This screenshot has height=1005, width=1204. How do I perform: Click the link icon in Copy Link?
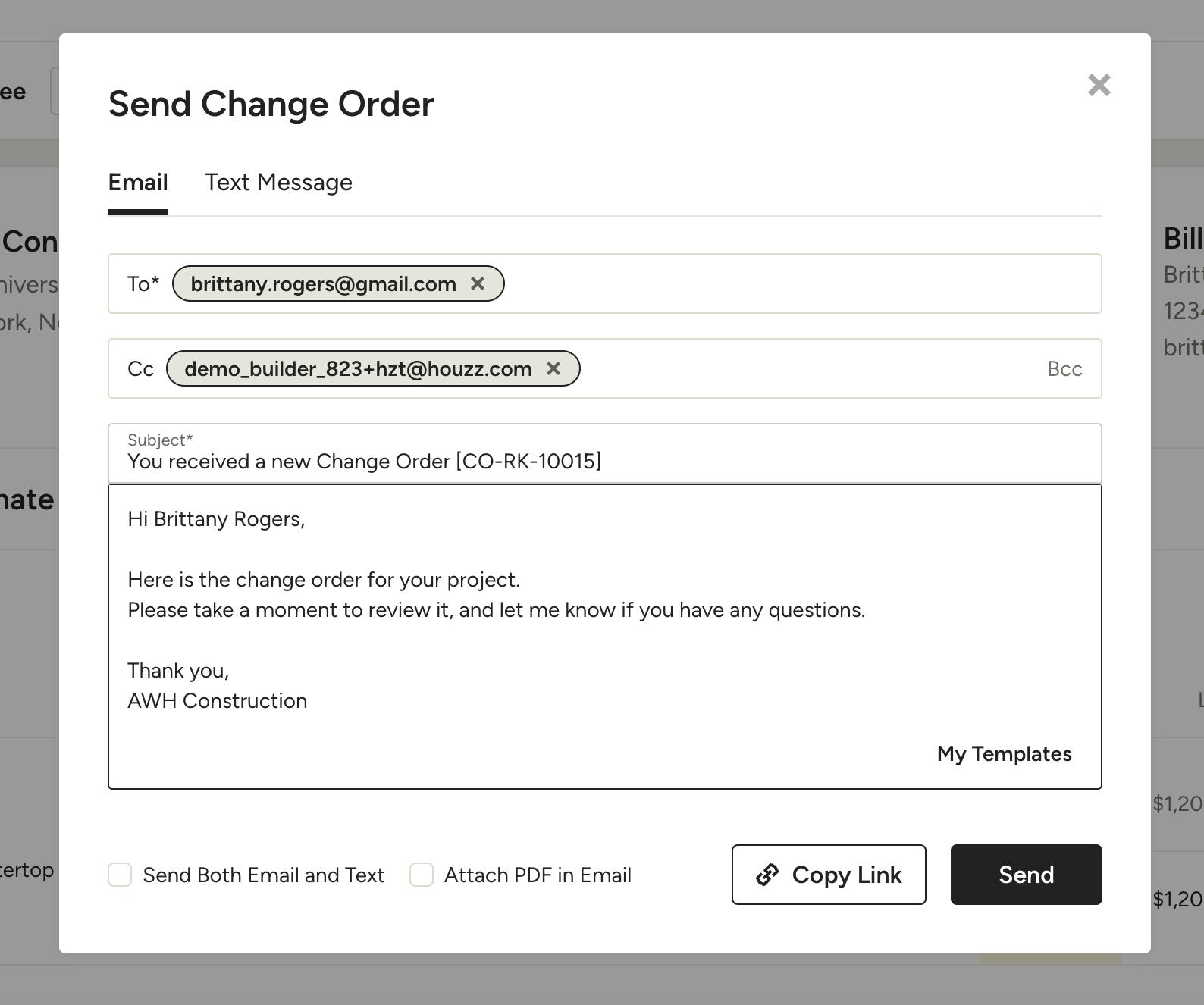tap(767, 875)
